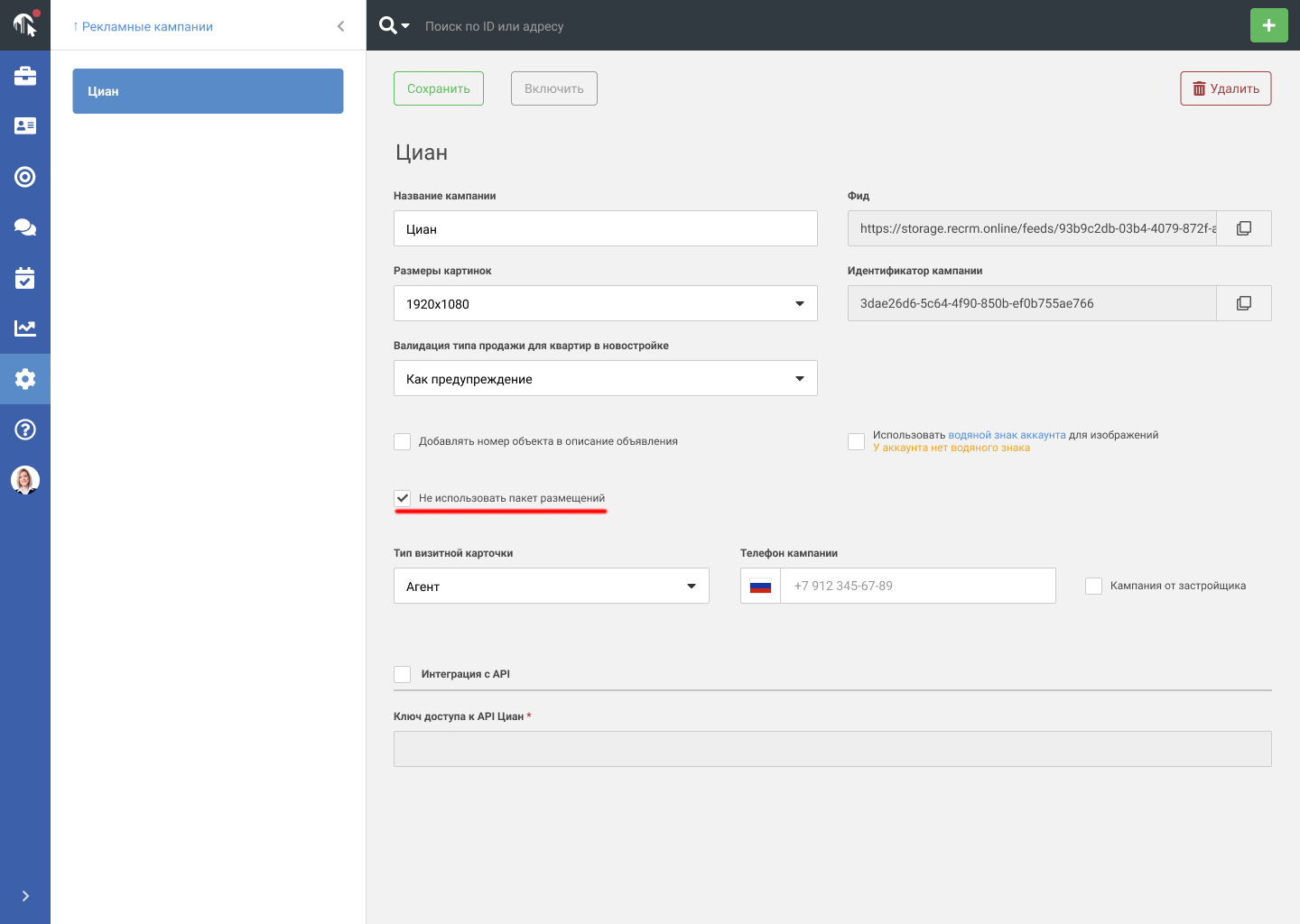Click the Включить button
This screenshot has height=924, width=1300.
554,88
